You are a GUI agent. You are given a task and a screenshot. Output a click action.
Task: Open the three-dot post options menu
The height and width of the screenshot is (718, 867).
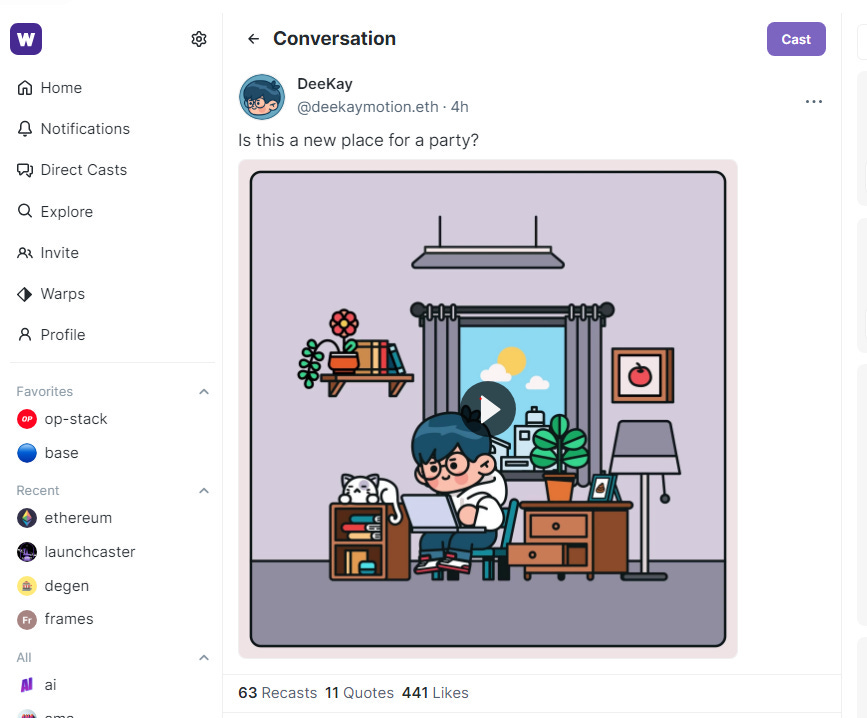814,101
